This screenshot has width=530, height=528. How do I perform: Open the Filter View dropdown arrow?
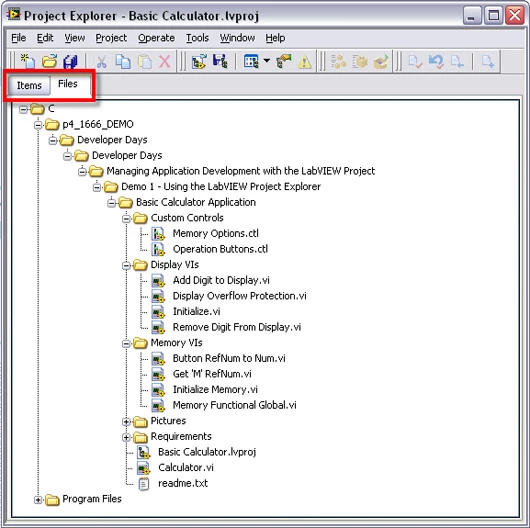(267, 61)
